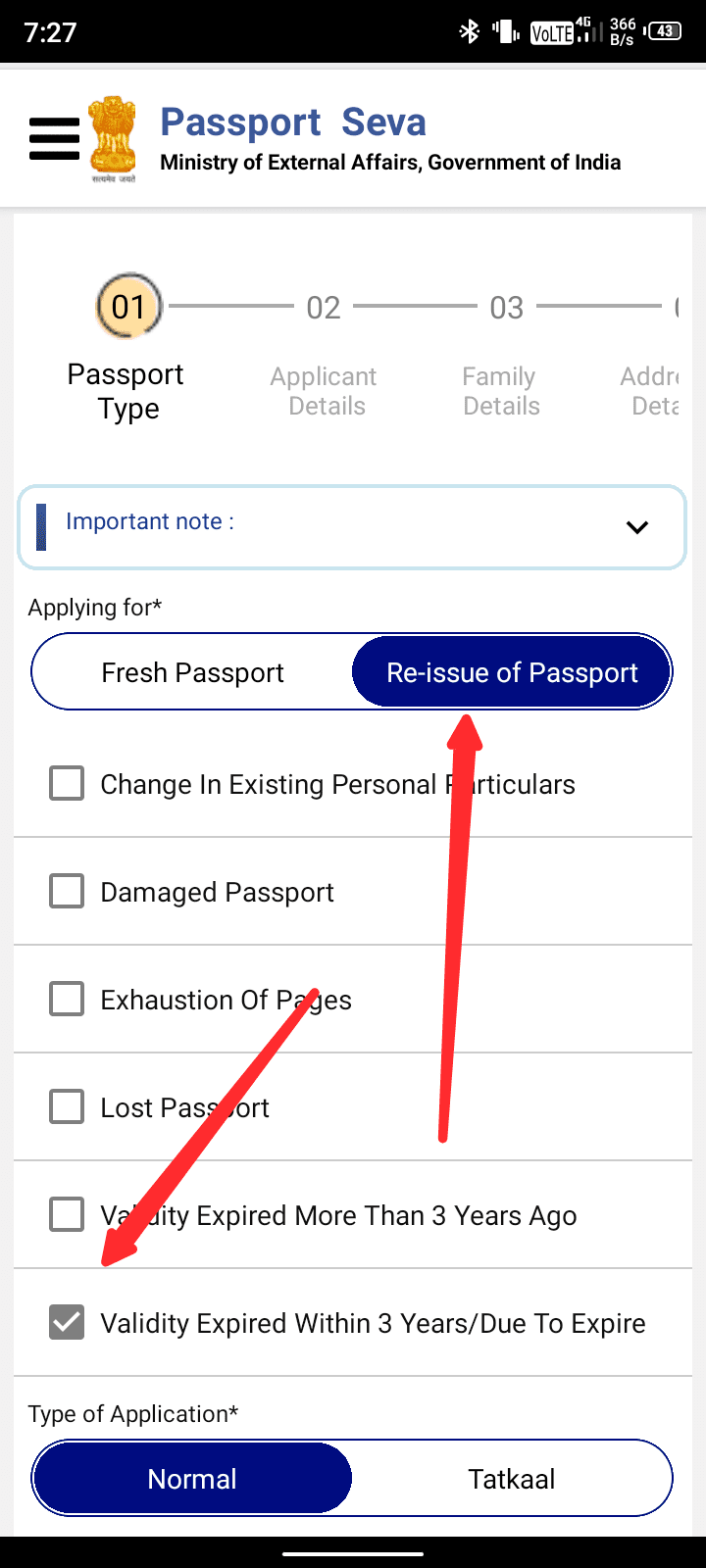Click step 01 Passport Type circle
706x1568 pixels.
point(127,307)
